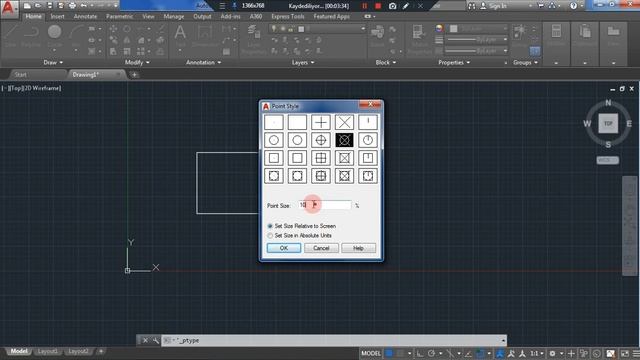Select the square-and-circle empty point style
640x360 pixels.
(297, 176)
